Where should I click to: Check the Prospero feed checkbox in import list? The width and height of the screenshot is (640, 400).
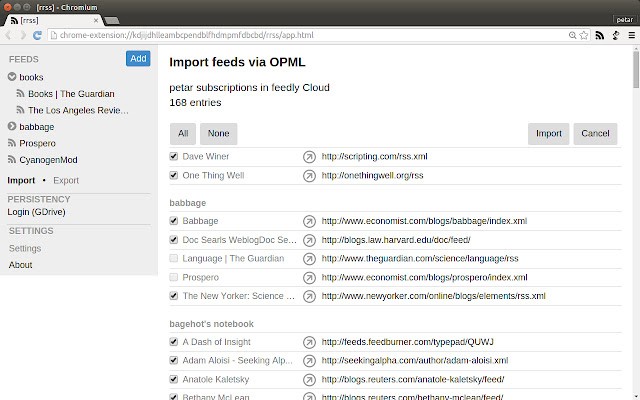coord(174,277)
